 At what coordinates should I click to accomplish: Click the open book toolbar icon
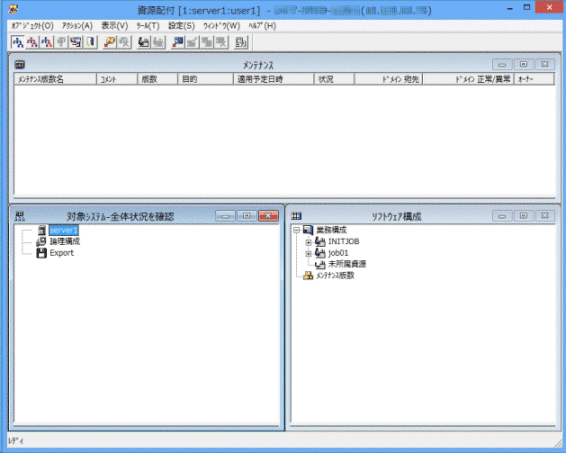pyautogui.click(x=91, y=42)
